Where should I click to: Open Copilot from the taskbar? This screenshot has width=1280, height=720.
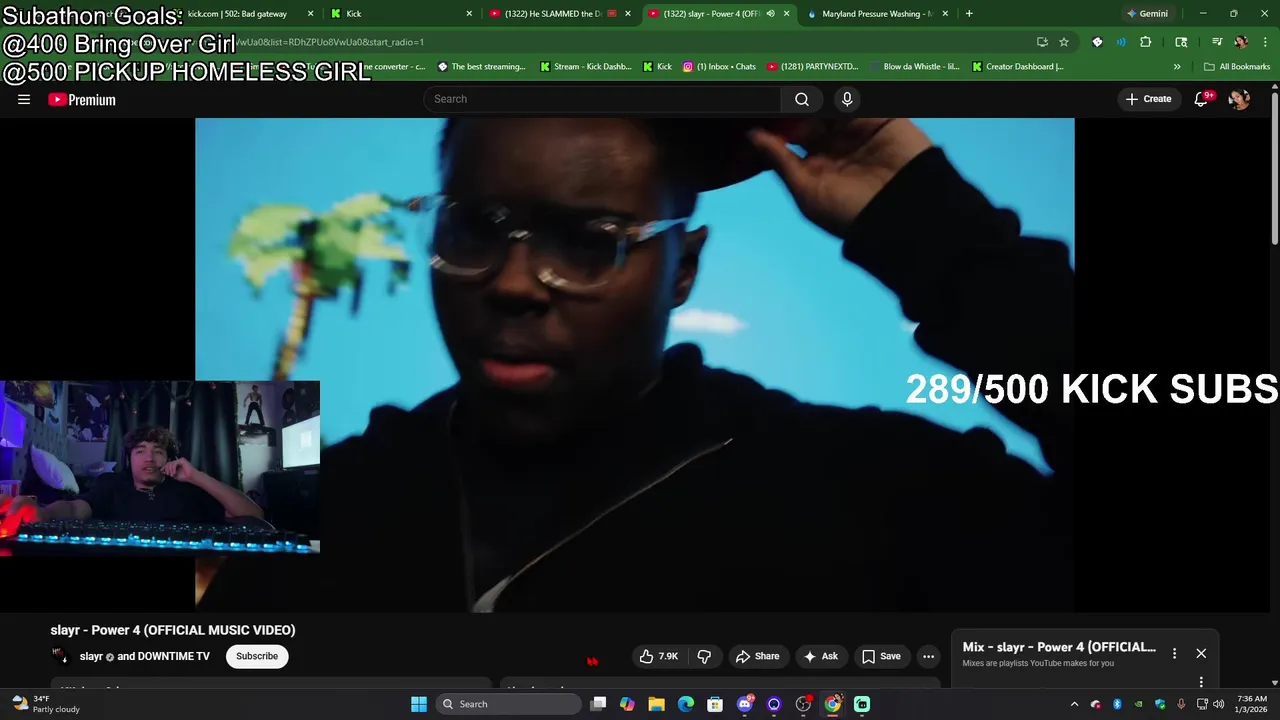tap(627, 704)
